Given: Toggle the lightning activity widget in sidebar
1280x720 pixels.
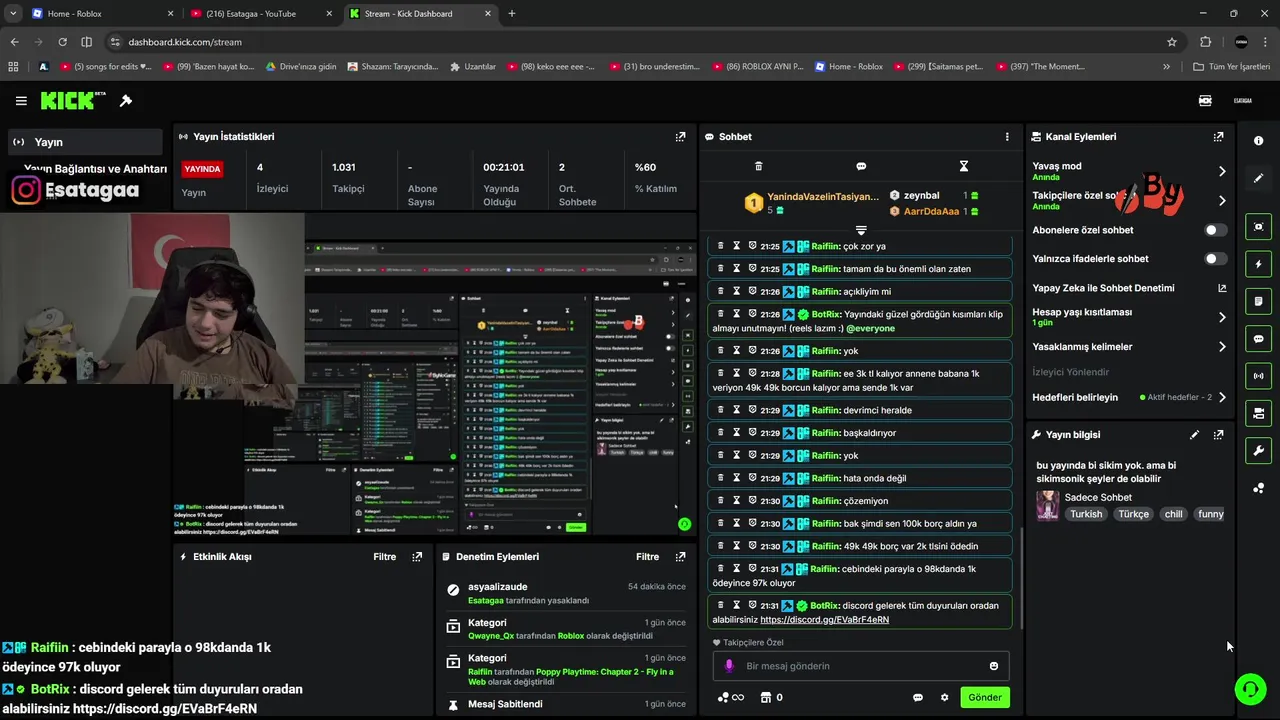Looking at the screenshot, I should pos(1258,264).
